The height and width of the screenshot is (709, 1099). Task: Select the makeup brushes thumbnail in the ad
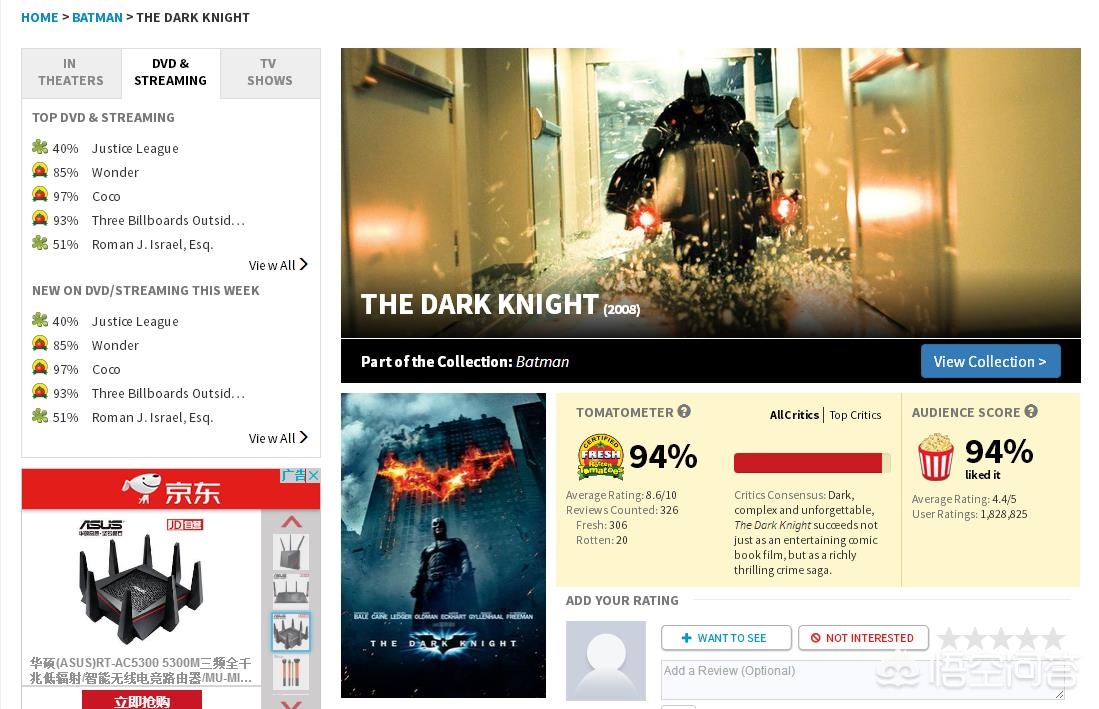pos(291,670)
